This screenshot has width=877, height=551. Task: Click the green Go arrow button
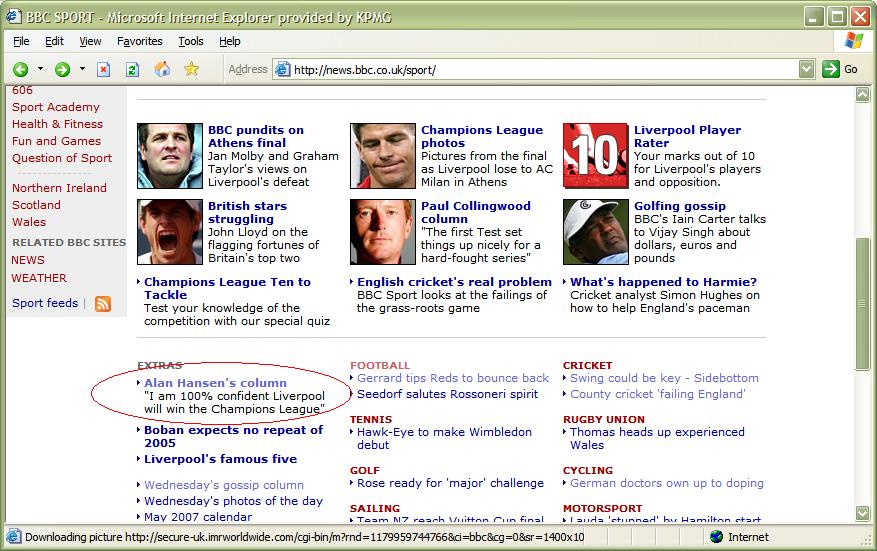pyautogui.click(x=831, y=69)
